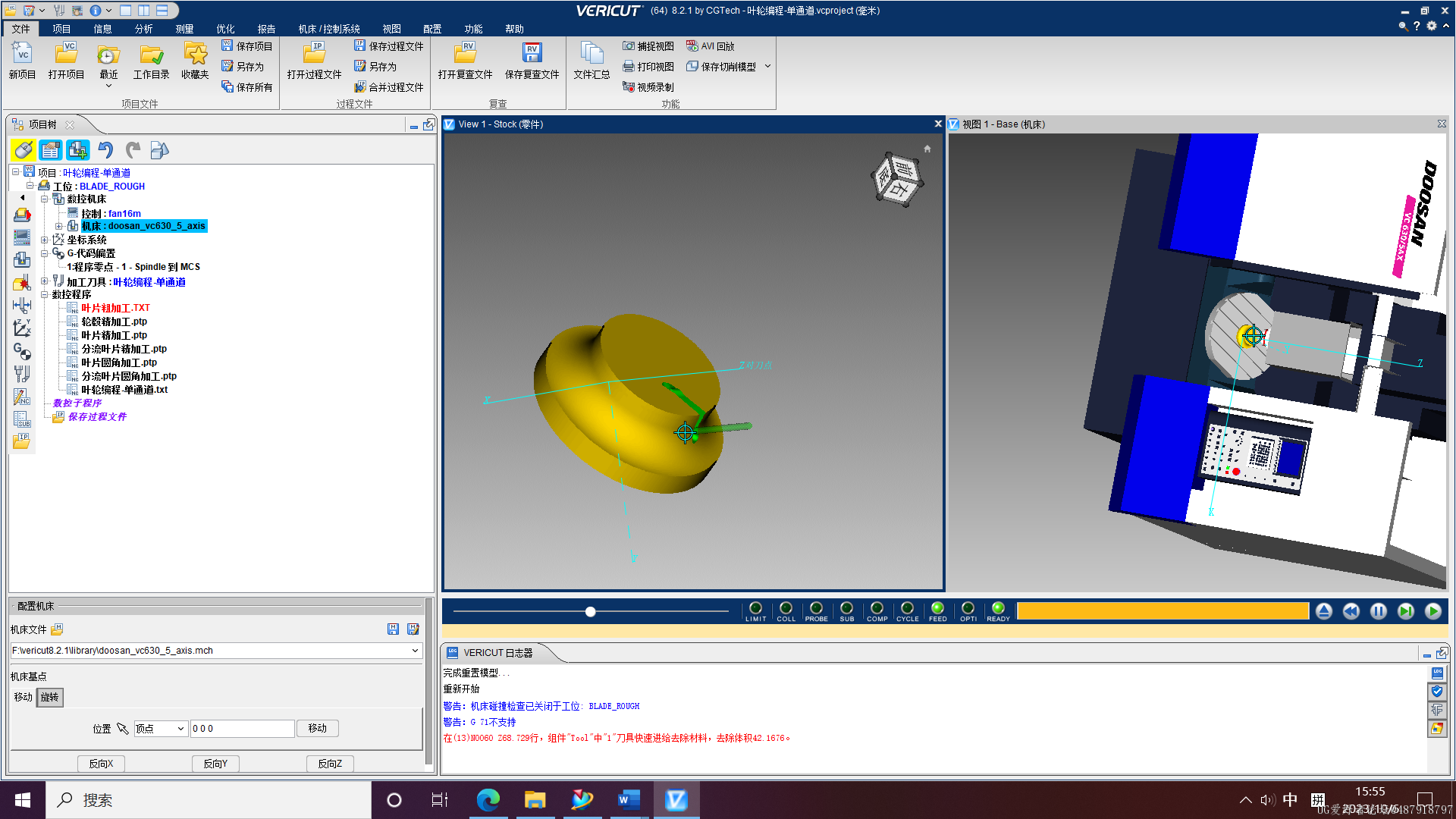This screenshot has height=819, width=1456.
Task: Click the NC program edit icon in left sidebar
Action: pyautogui.click(x=22, y=397)
